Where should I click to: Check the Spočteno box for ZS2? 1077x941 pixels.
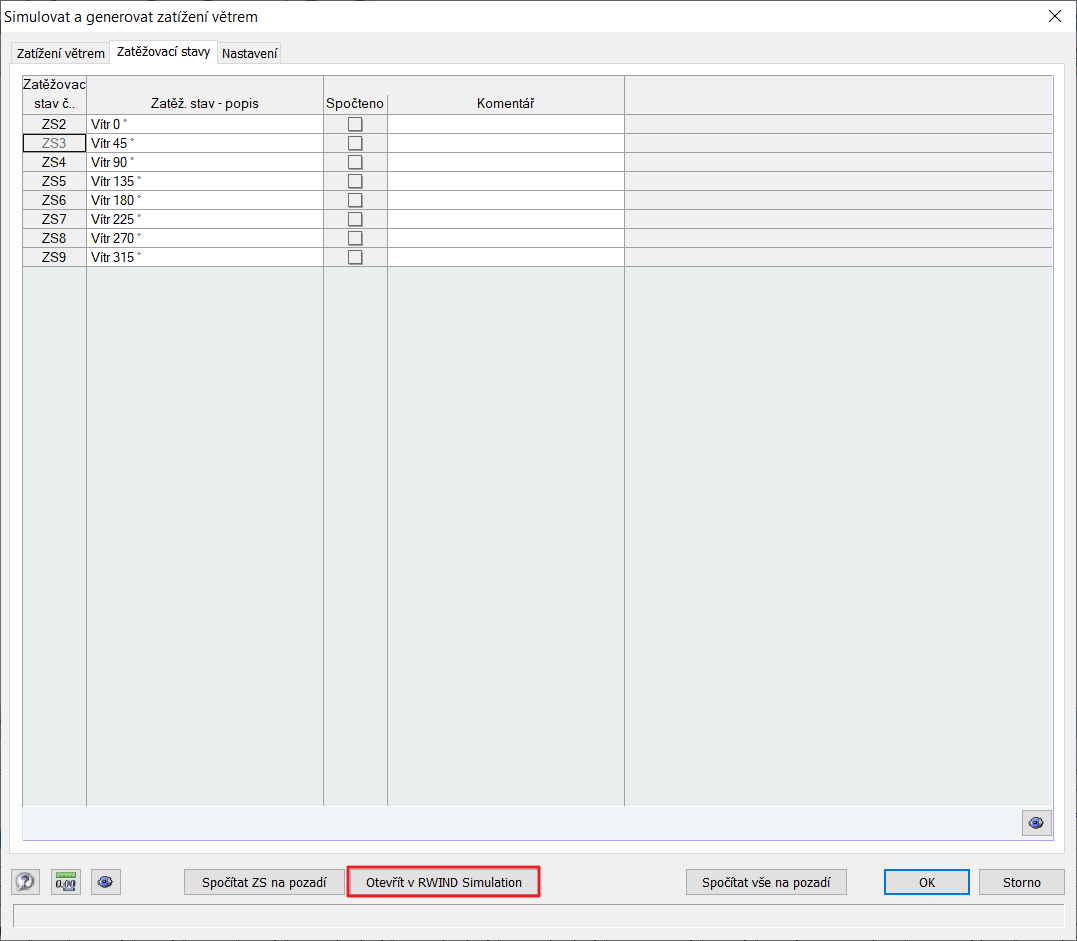coord(354,124)
